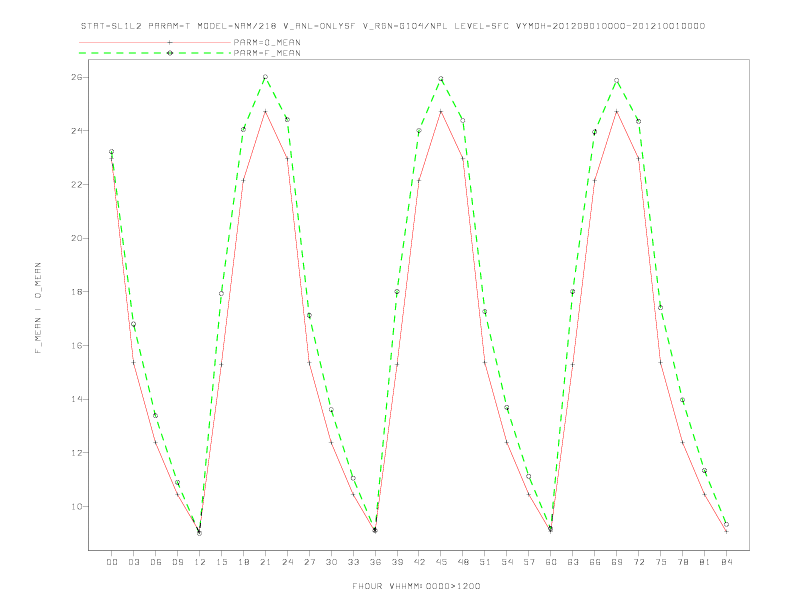
Task: Click y-axis tick label 12
Action: coord(77,452)
